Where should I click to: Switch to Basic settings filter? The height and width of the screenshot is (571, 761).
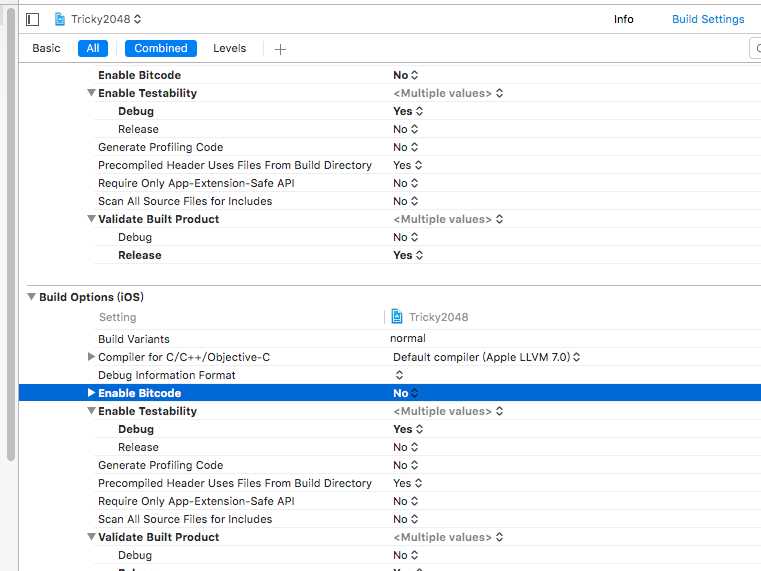pos(46,48)
